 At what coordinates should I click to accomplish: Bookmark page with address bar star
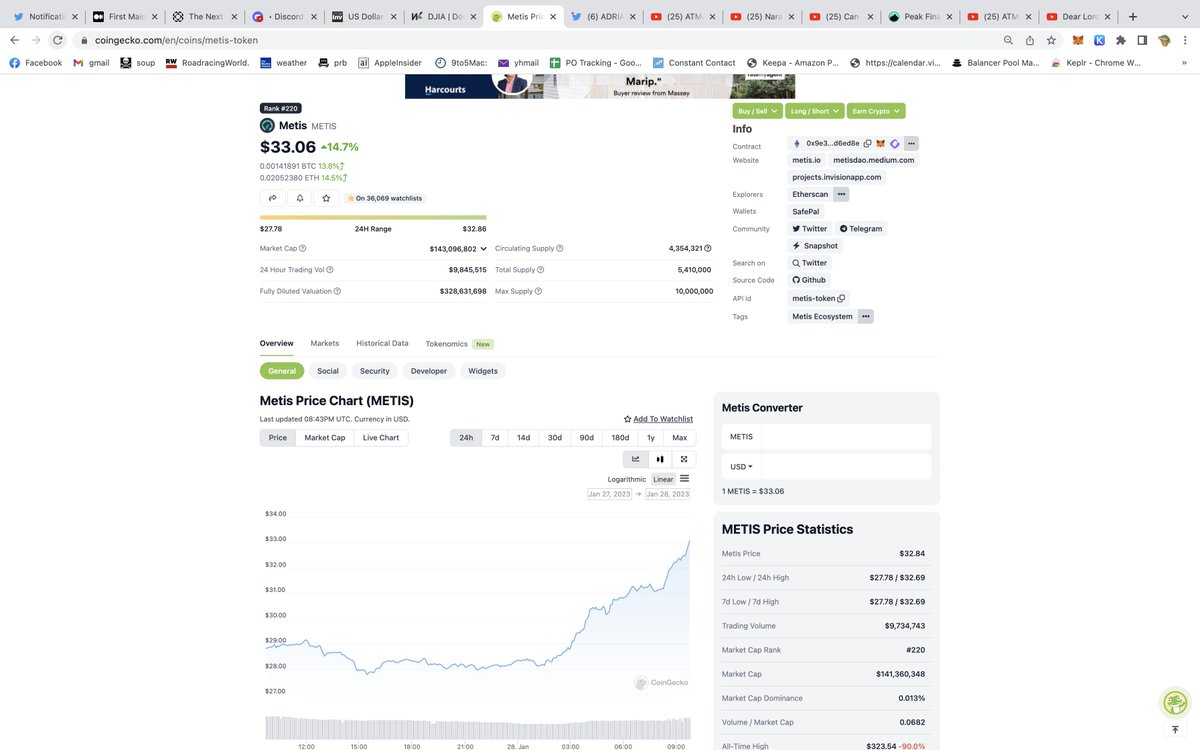pos(1051,40)
